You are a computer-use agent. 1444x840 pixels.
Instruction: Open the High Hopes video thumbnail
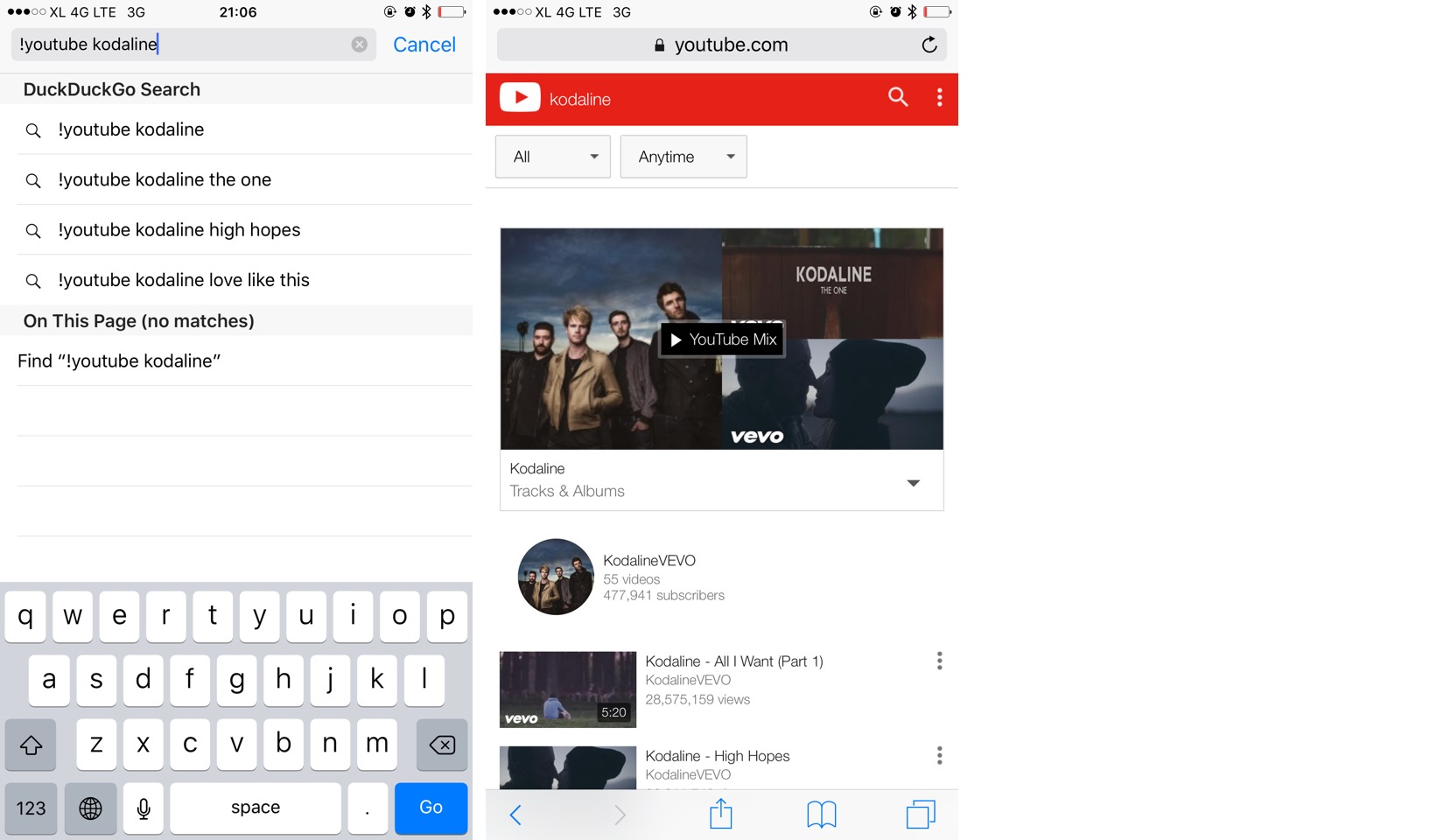click(x=568, y=768)
